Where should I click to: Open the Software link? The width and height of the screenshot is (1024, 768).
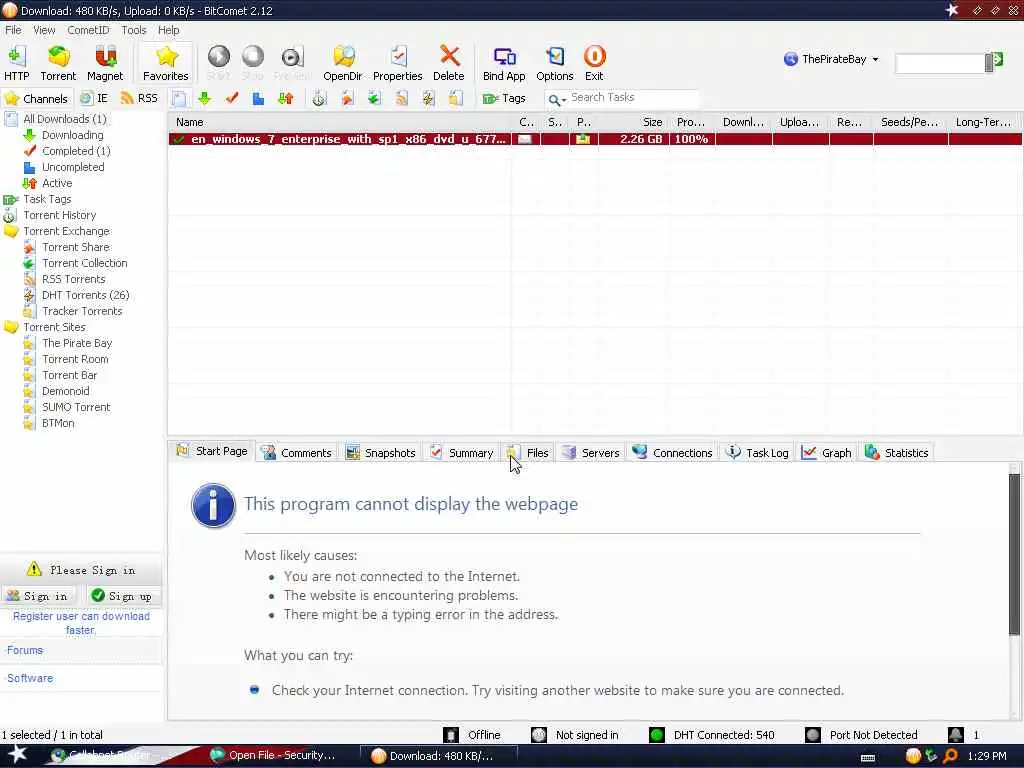click(x=30, y=678)
